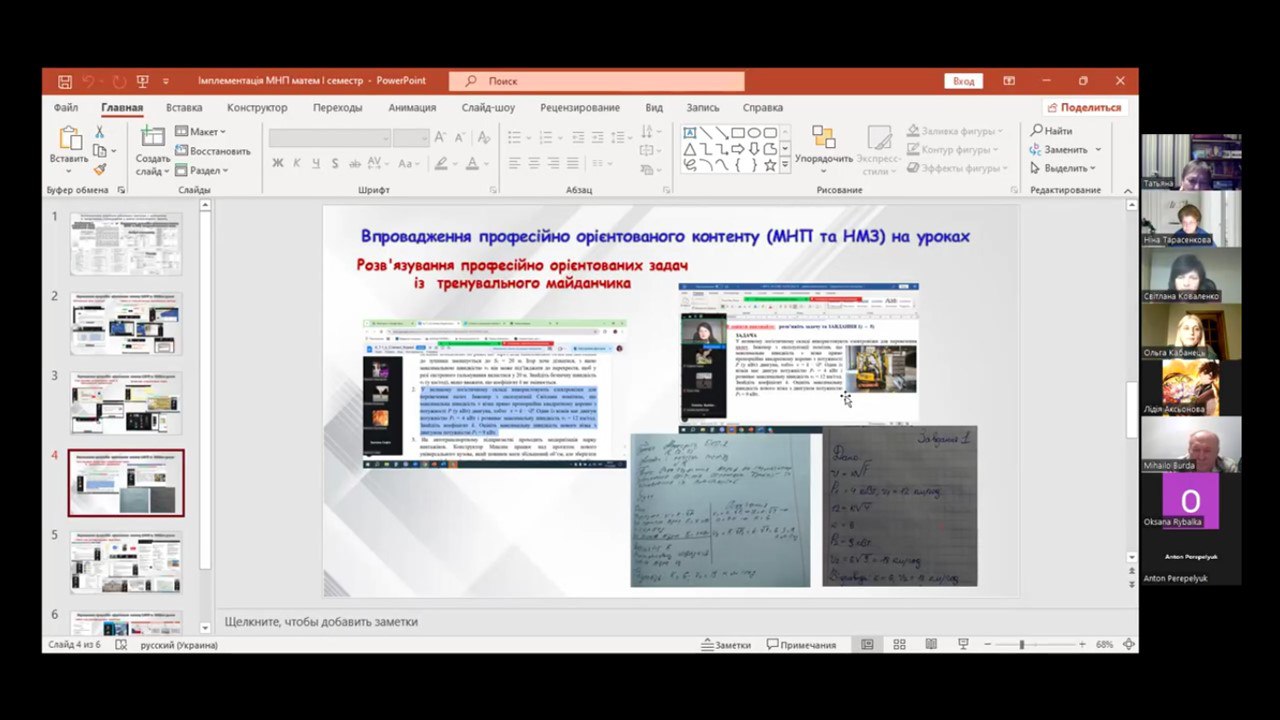
Task: Start slideshow from status bar icon
Action: pyautogui.click(x=963, y=645)
